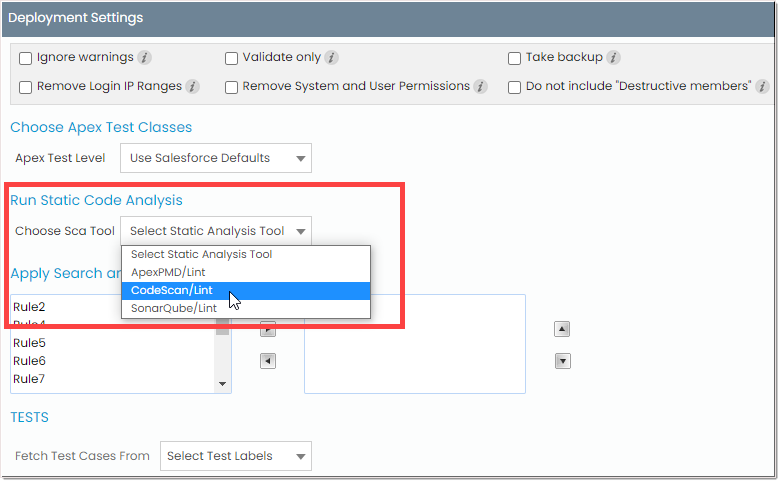Collapse the Choose Sca Tool dropdown
This screenshot has height=483, width=781.
(215, 231)
